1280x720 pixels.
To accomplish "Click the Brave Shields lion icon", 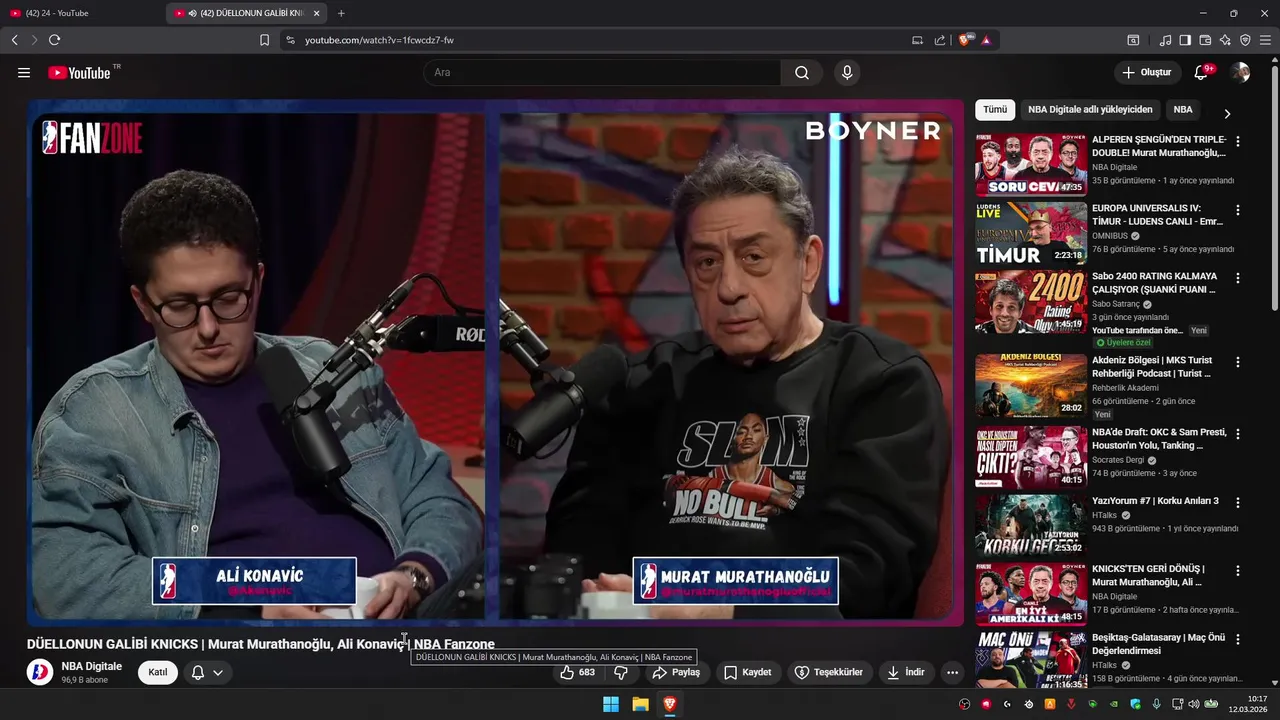I will coord(965,40).
